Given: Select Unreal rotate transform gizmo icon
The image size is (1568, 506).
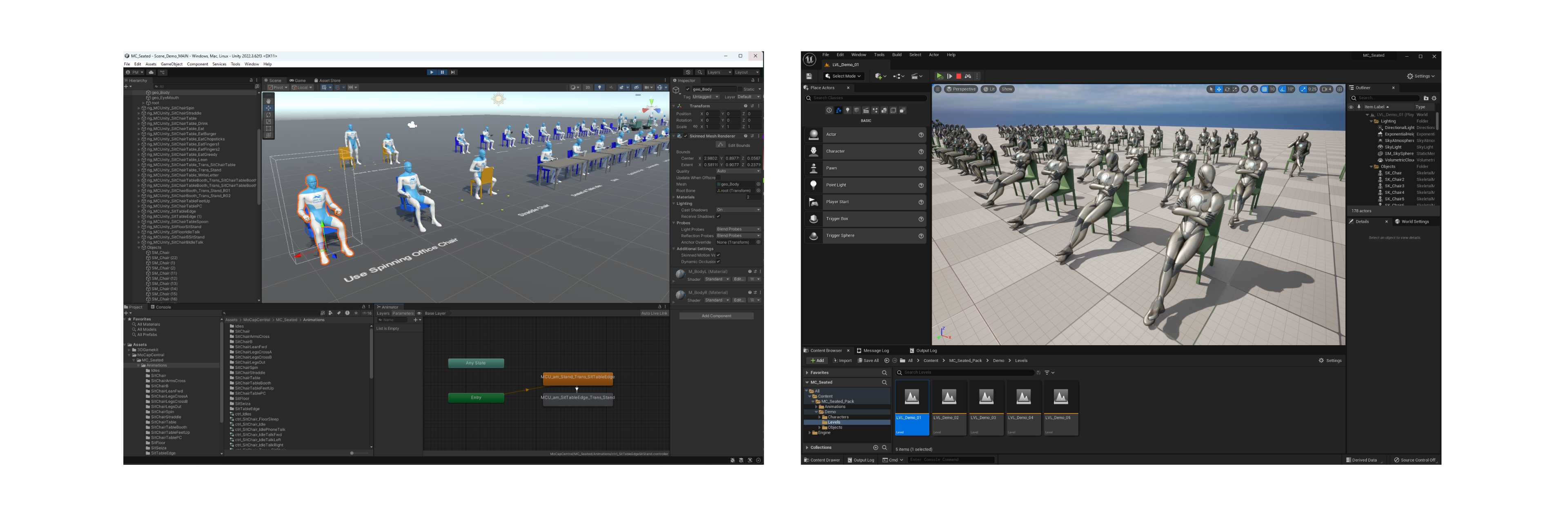Looking at the screenshot, I should click(1227, 89).
